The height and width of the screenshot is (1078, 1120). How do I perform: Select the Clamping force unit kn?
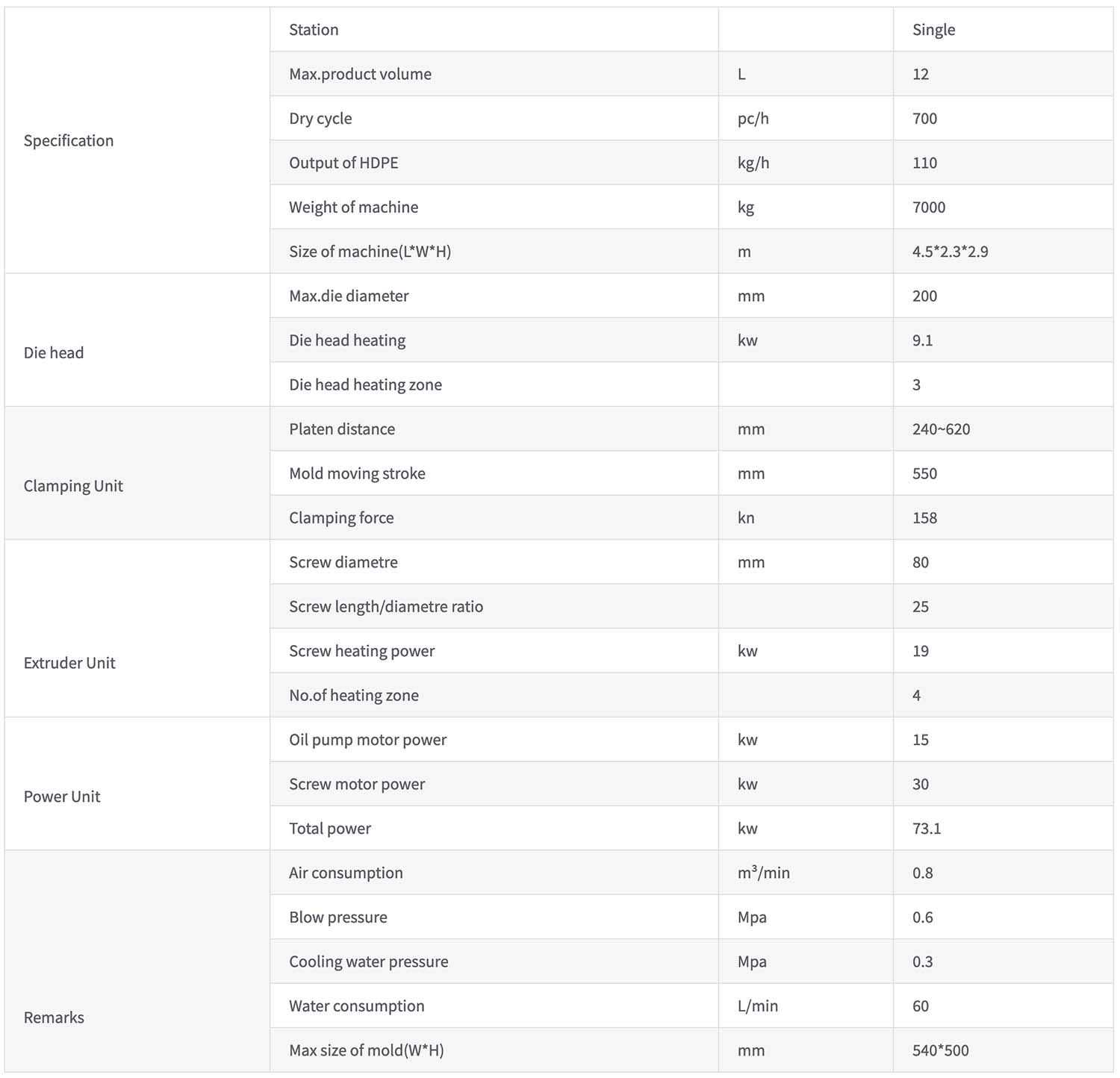point(746,518)
